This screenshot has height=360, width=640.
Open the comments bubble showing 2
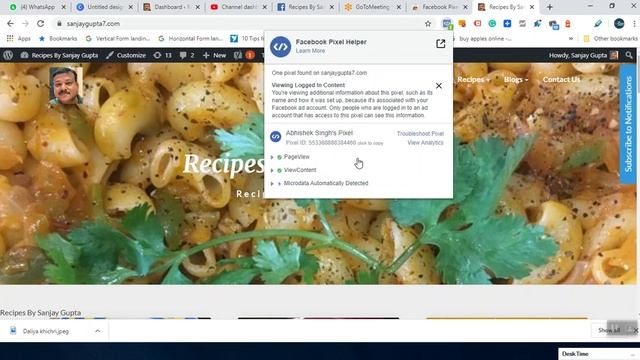[x=187, y=55]
